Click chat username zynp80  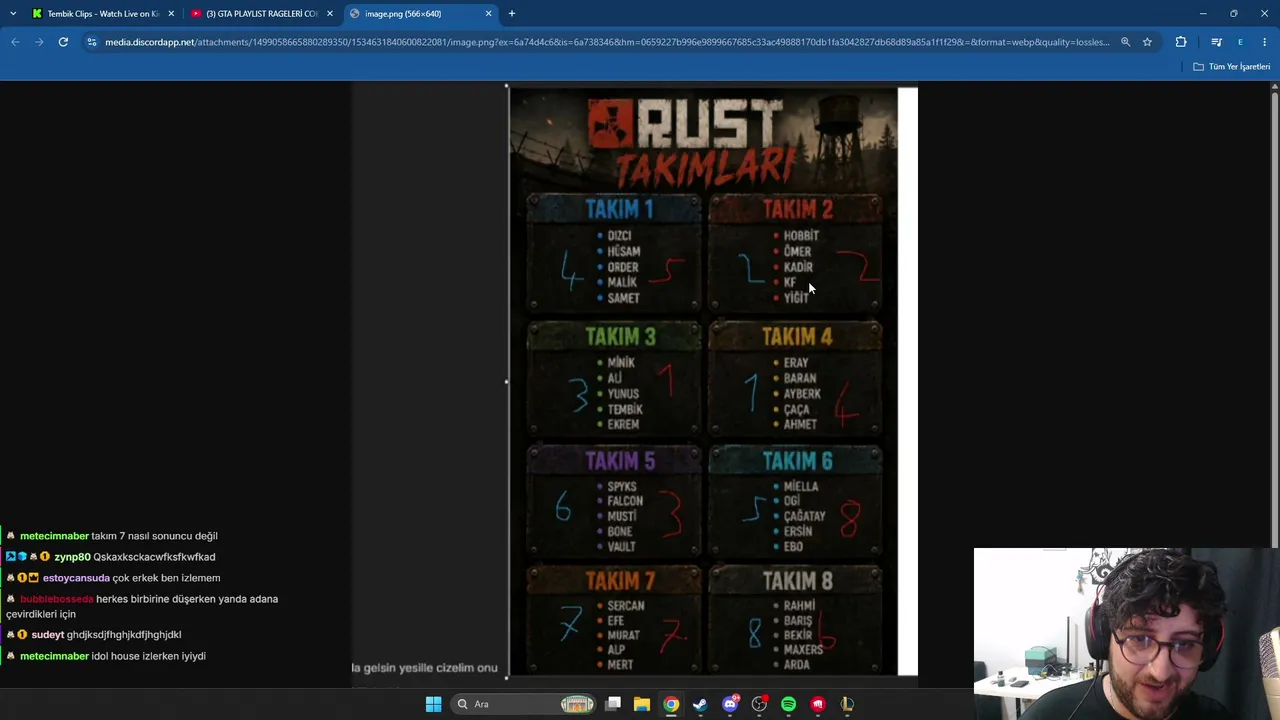pyautogui.click(x=72, y=557)
